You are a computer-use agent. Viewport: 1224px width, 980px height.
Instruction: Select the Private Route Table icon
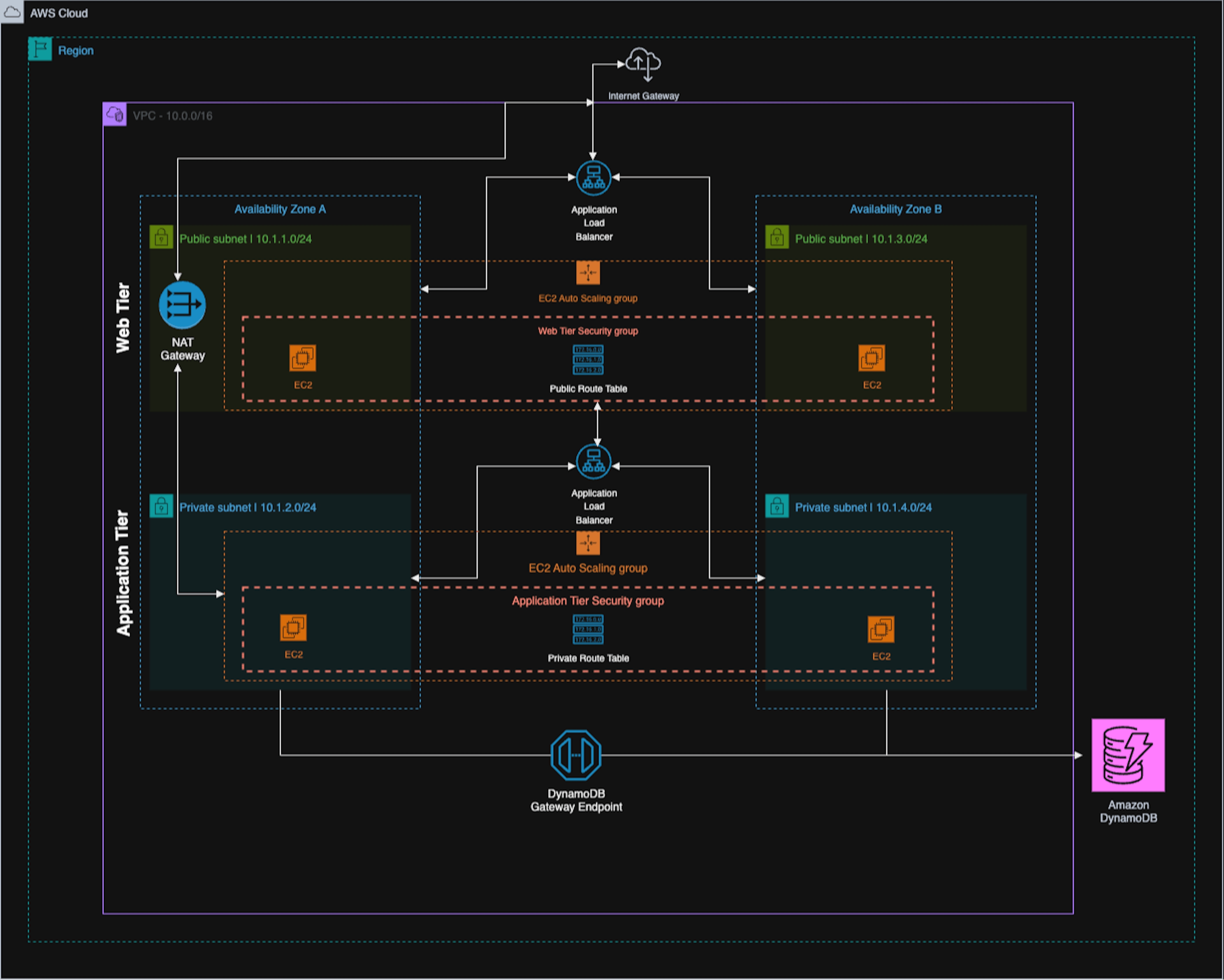(x=588, y=629)
